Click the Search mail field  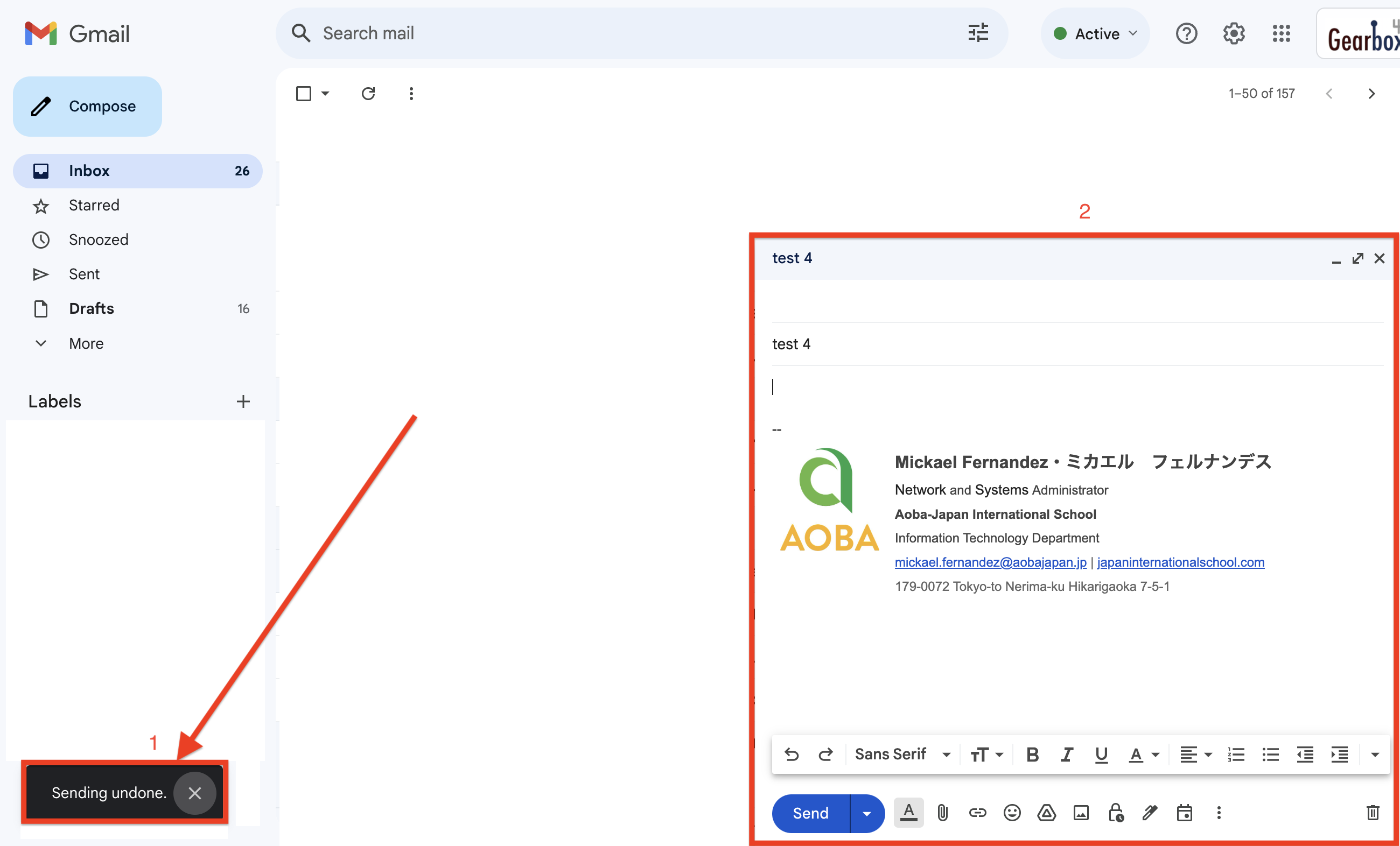point(625,33)
